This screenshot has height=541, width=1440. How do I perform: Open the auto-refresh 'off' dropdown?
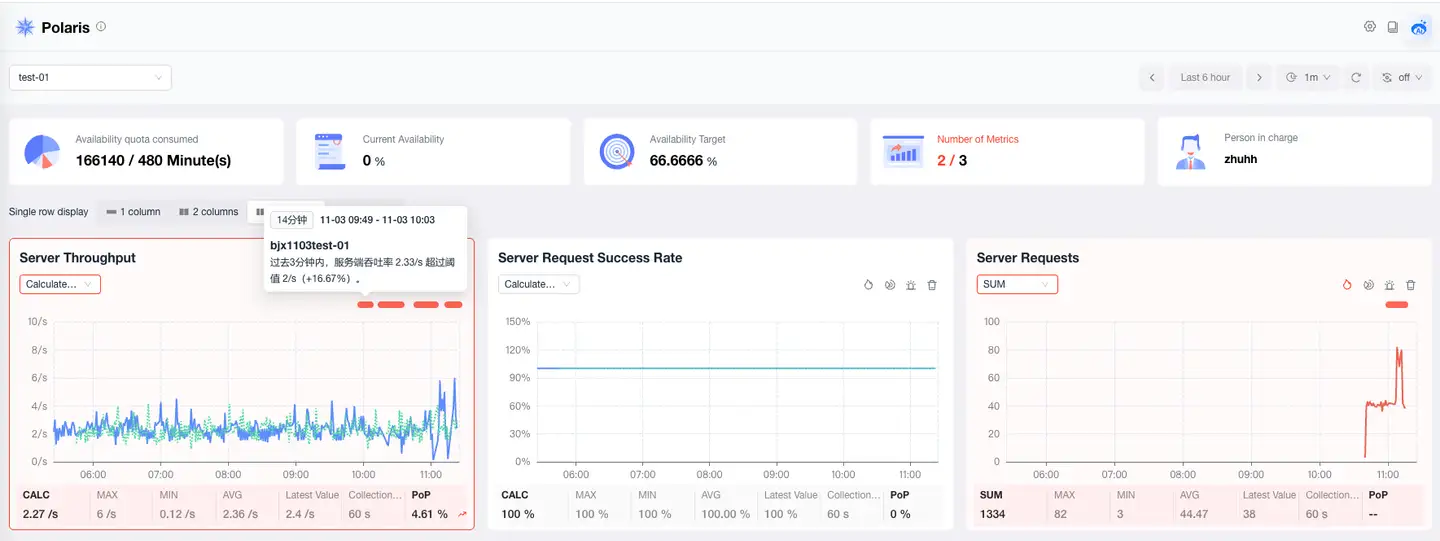coord(1403,77)
